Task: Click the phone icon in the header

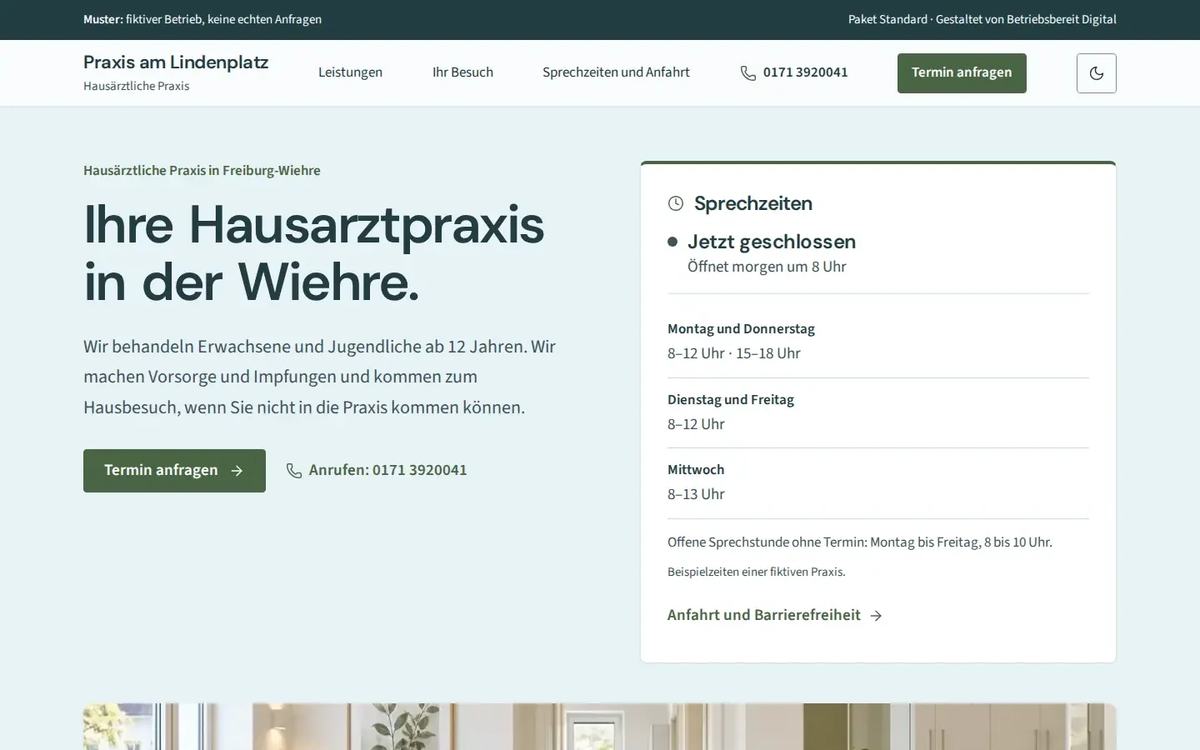Action: [x=748, y=73]
